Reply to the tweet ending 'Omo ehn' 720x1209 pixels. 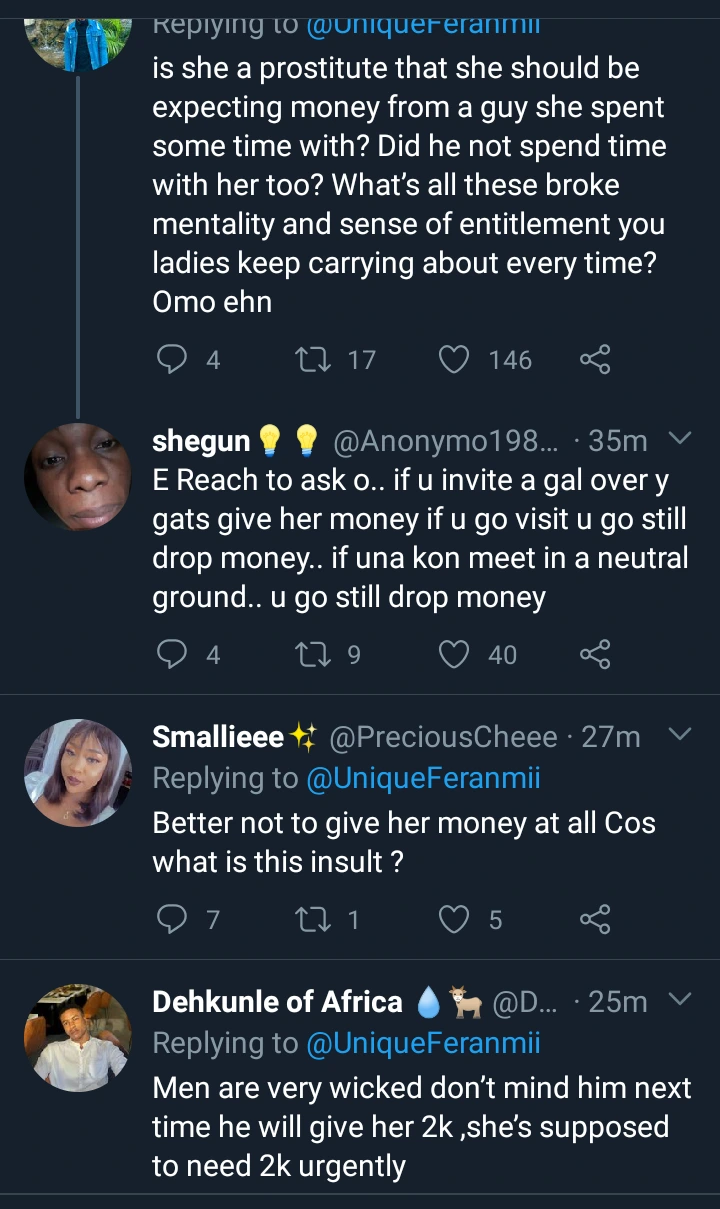pos(173,360)
